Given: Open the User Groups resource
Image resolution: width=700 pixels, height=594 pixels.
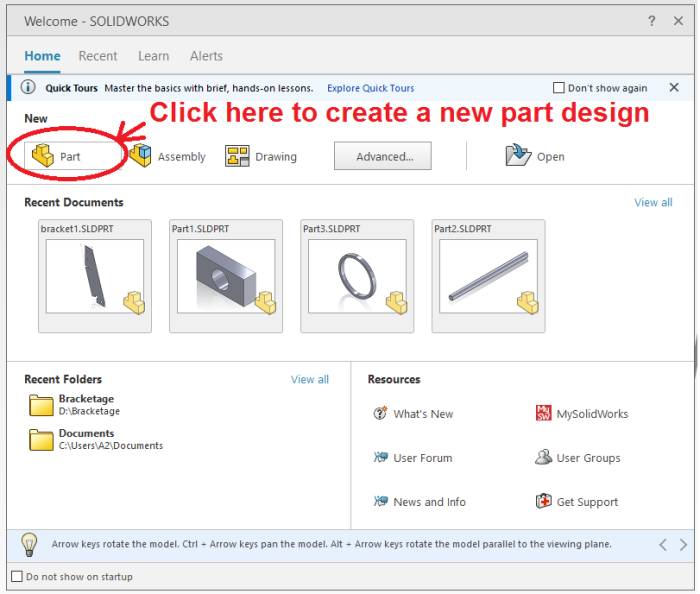Looking at the screenshot, I should click(x=578, y=458).
